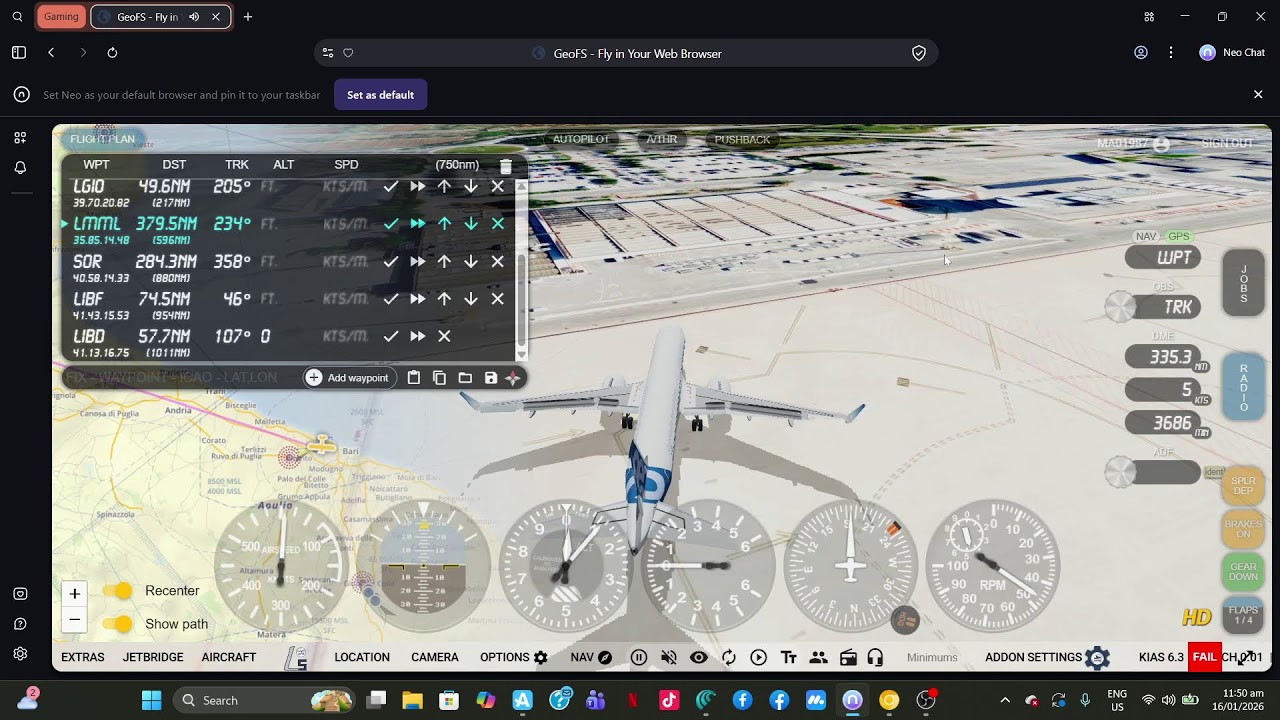Open the AIRCRAFT menu
The width and height of the screenshot is (1280, 720).
229,657
